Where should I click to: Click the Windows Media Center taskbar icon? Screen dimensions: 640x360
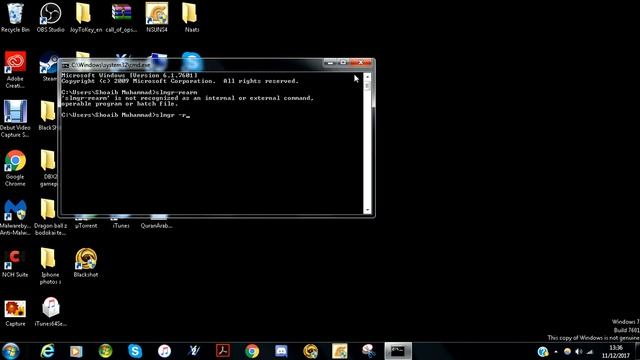pyautogui.click(x=105, y=351)
